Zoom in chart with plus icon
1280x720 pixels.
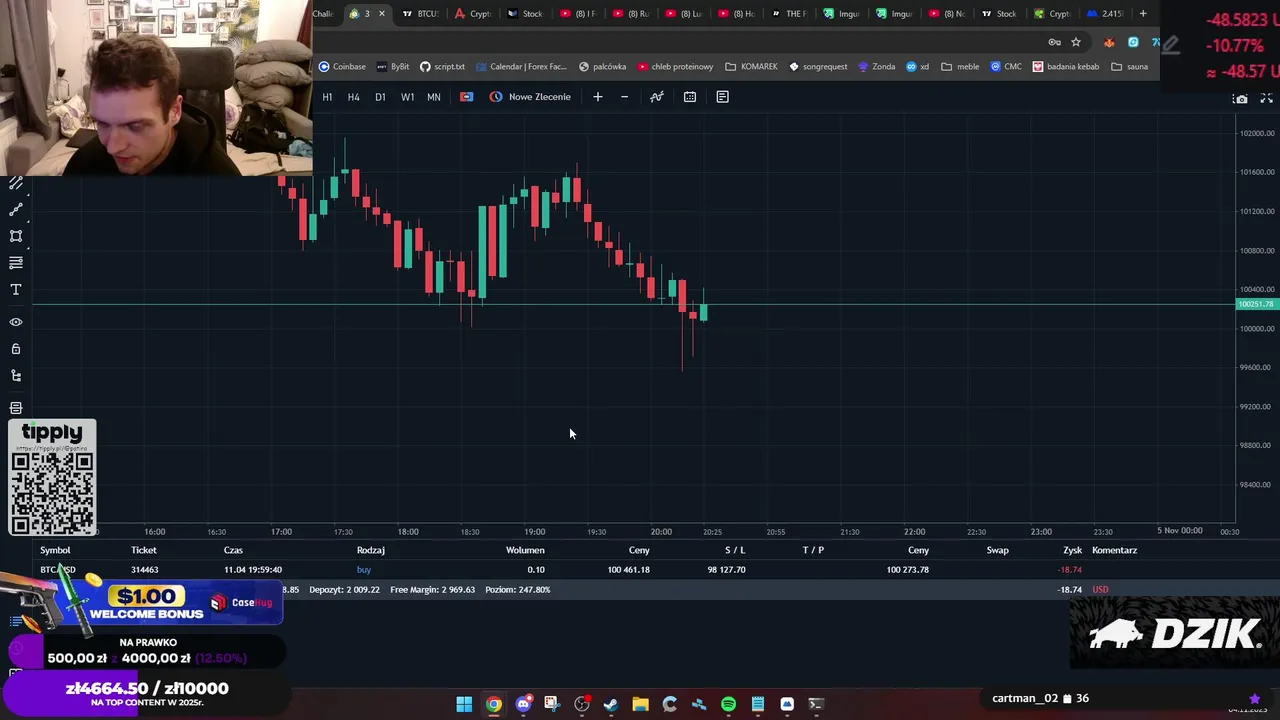pos(598,97)
